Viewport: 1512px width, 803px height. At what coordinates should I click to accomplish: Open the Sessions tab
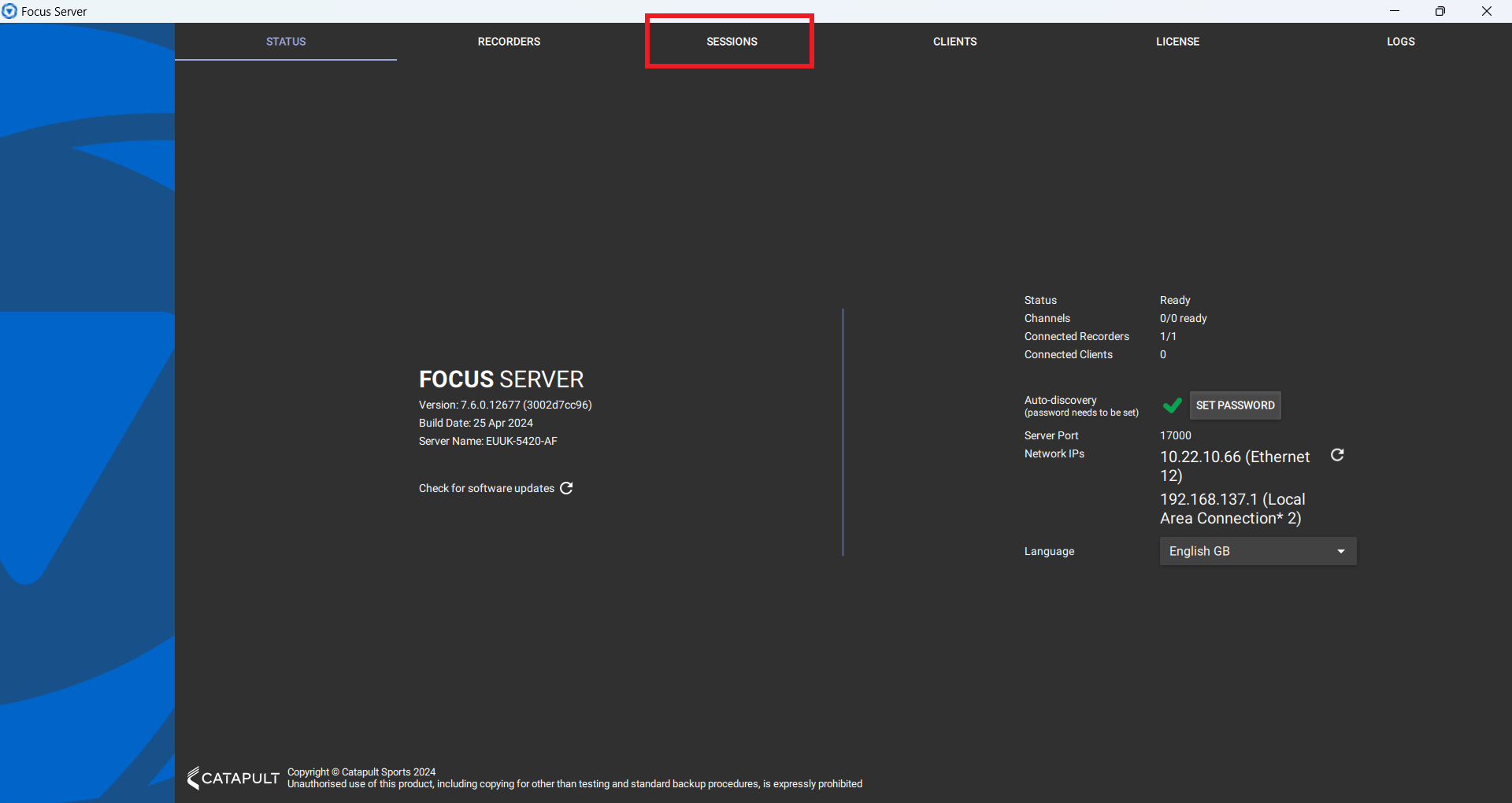pyautogui.click(x=732, y=42)
